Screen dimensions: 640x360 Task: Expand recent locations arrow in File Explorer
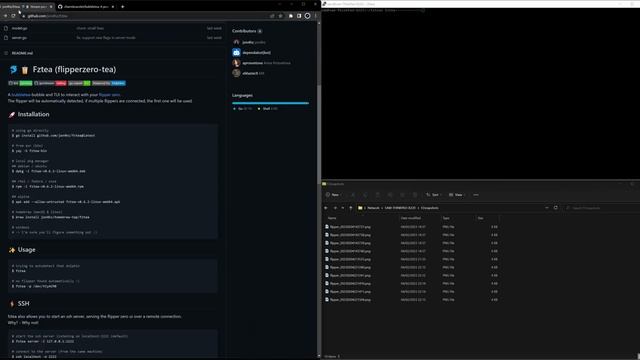[x=343, y=208]
